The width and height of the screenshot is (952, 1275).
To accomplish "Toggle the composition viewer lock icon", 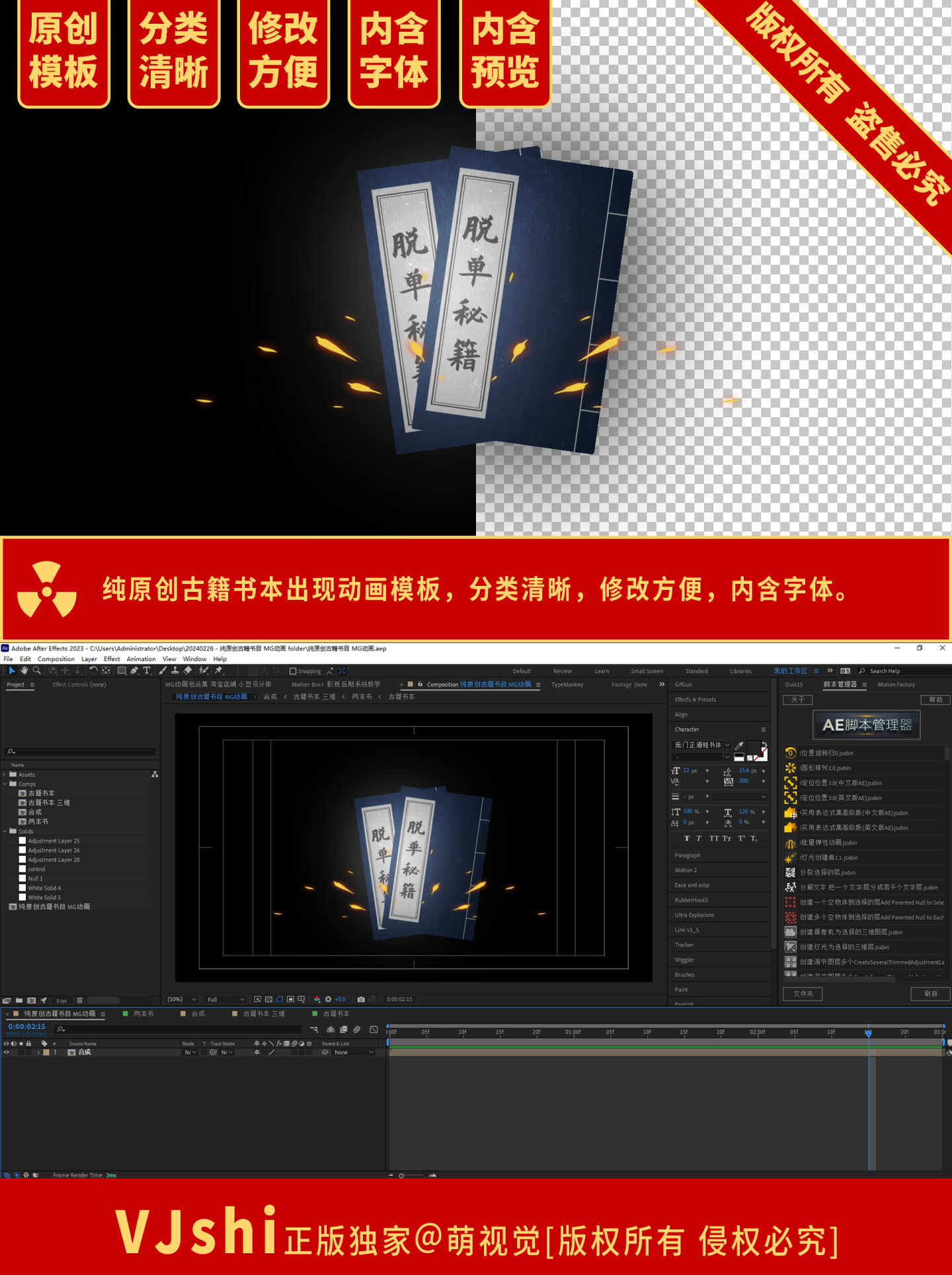I will (420, 684).
